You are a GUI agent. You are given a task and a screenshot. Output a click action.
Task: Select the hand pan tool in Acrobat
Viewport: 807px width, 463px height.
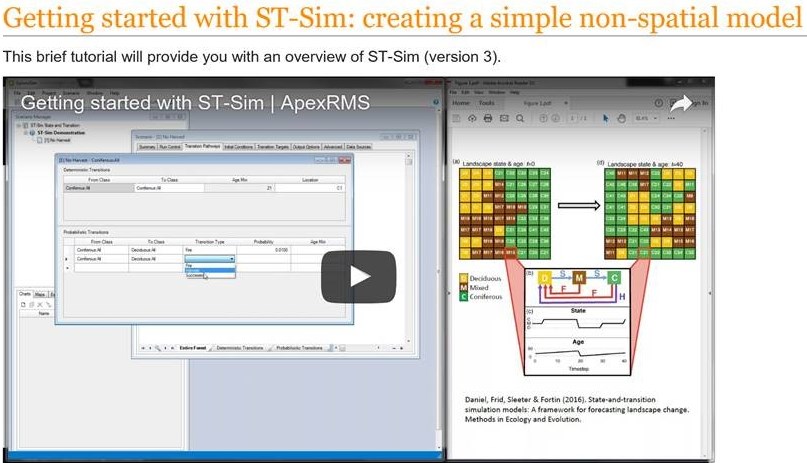point(622,118)
